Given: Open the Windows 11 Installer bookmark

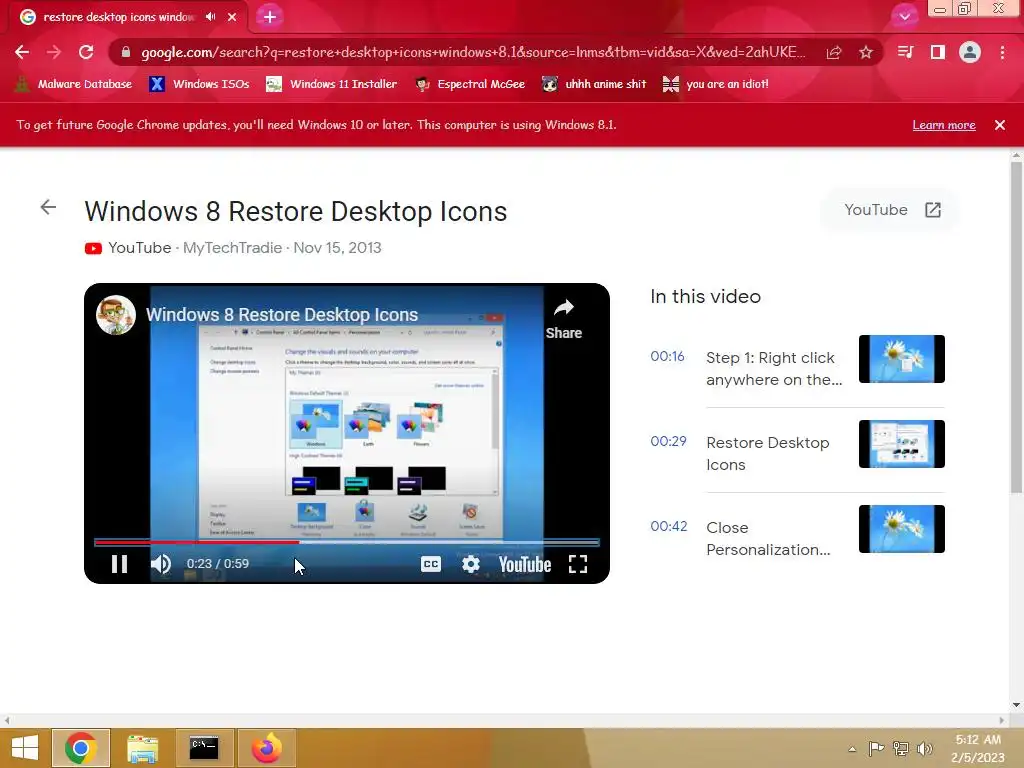Looking at the screenshot, I should tap(332, 84).
